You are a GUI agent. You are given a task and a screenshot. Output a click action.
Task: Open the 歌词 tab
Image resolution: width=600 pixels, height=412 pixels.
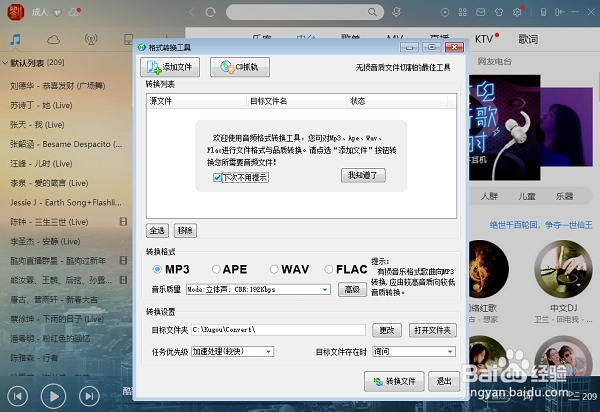click(x=528, y=39)
